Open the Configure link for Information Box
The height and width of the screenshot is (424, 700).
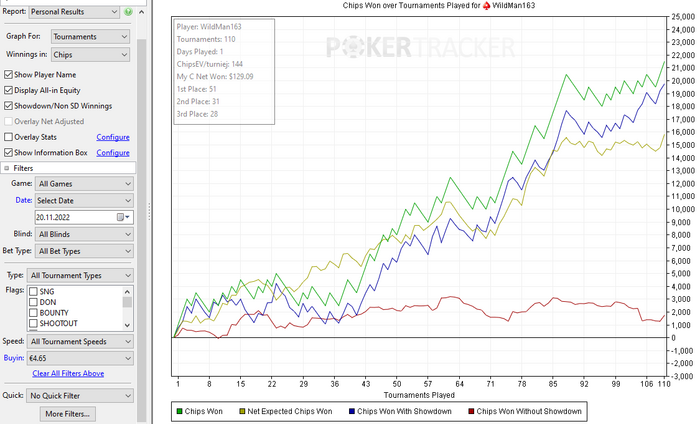point(113,153)
